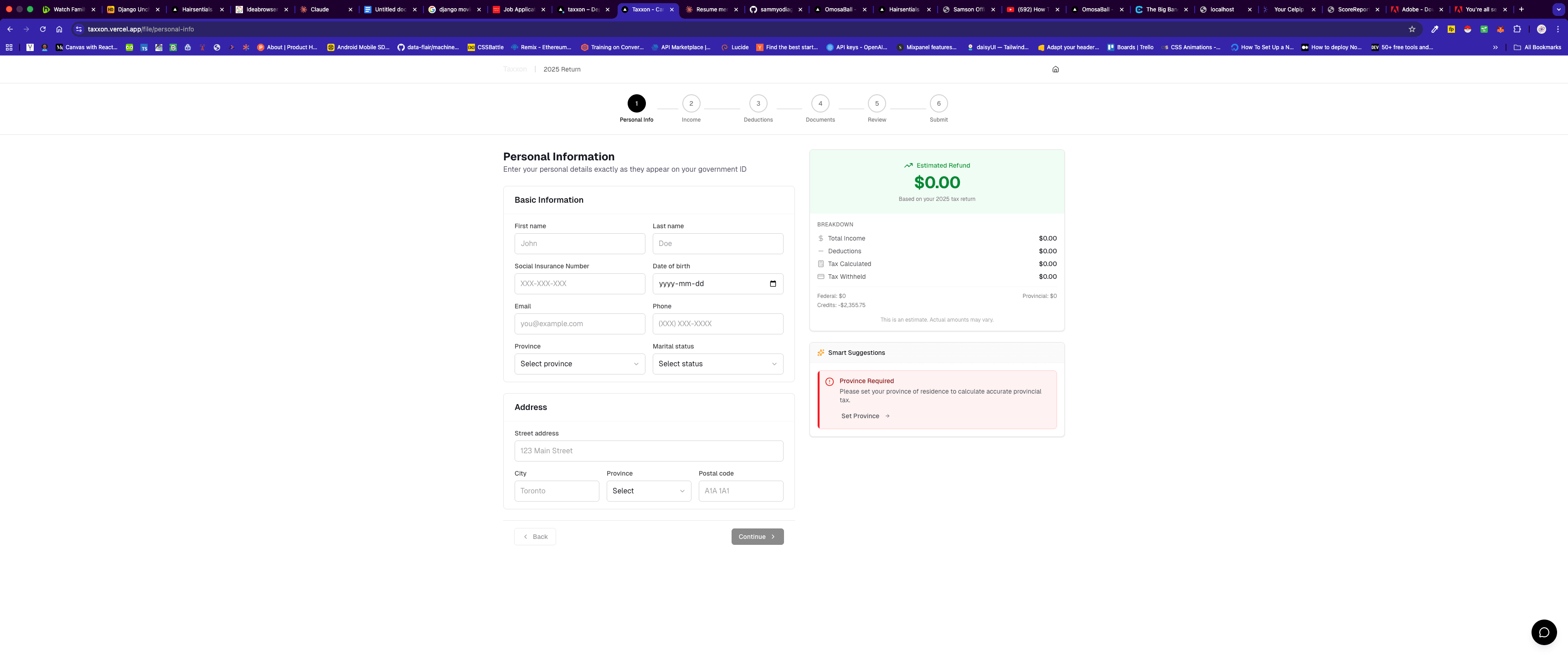Switch to the localhost browser tab
Screen dimensions: 1568x656
coord(1222,10)
